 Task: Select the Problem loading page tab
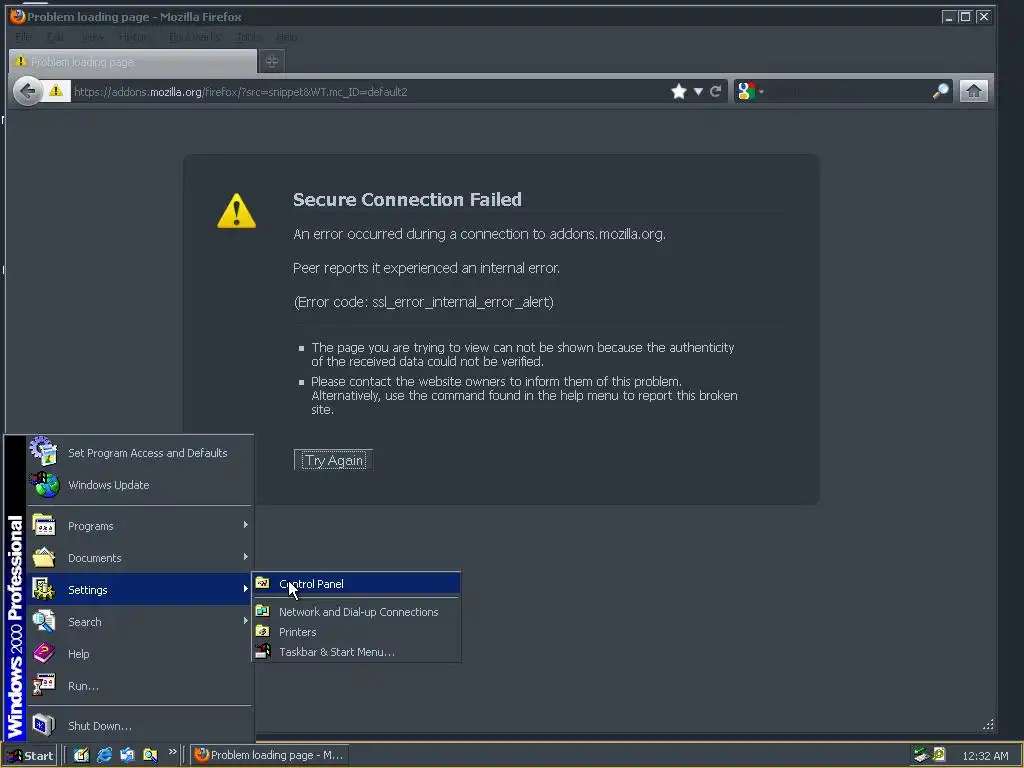click(x=133, y=61)
